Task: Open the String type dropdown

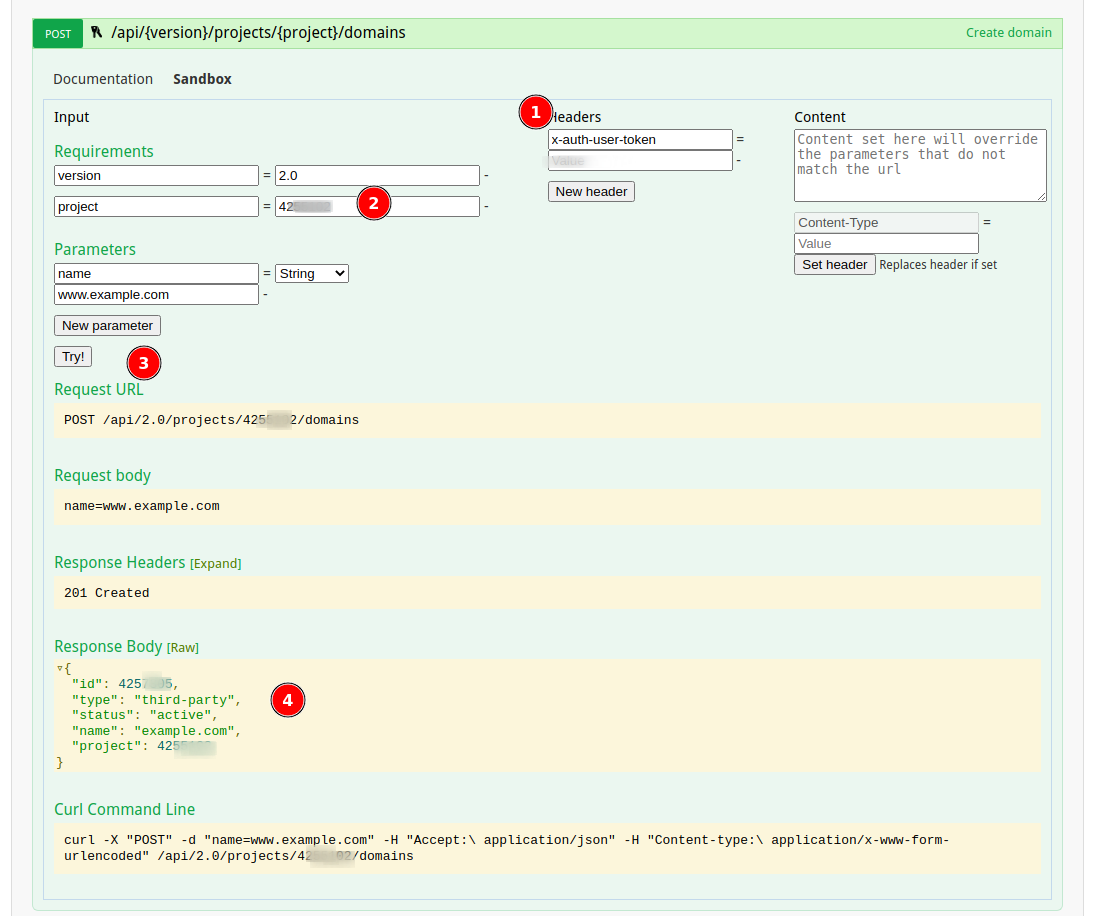Action: tap(312, 273)
